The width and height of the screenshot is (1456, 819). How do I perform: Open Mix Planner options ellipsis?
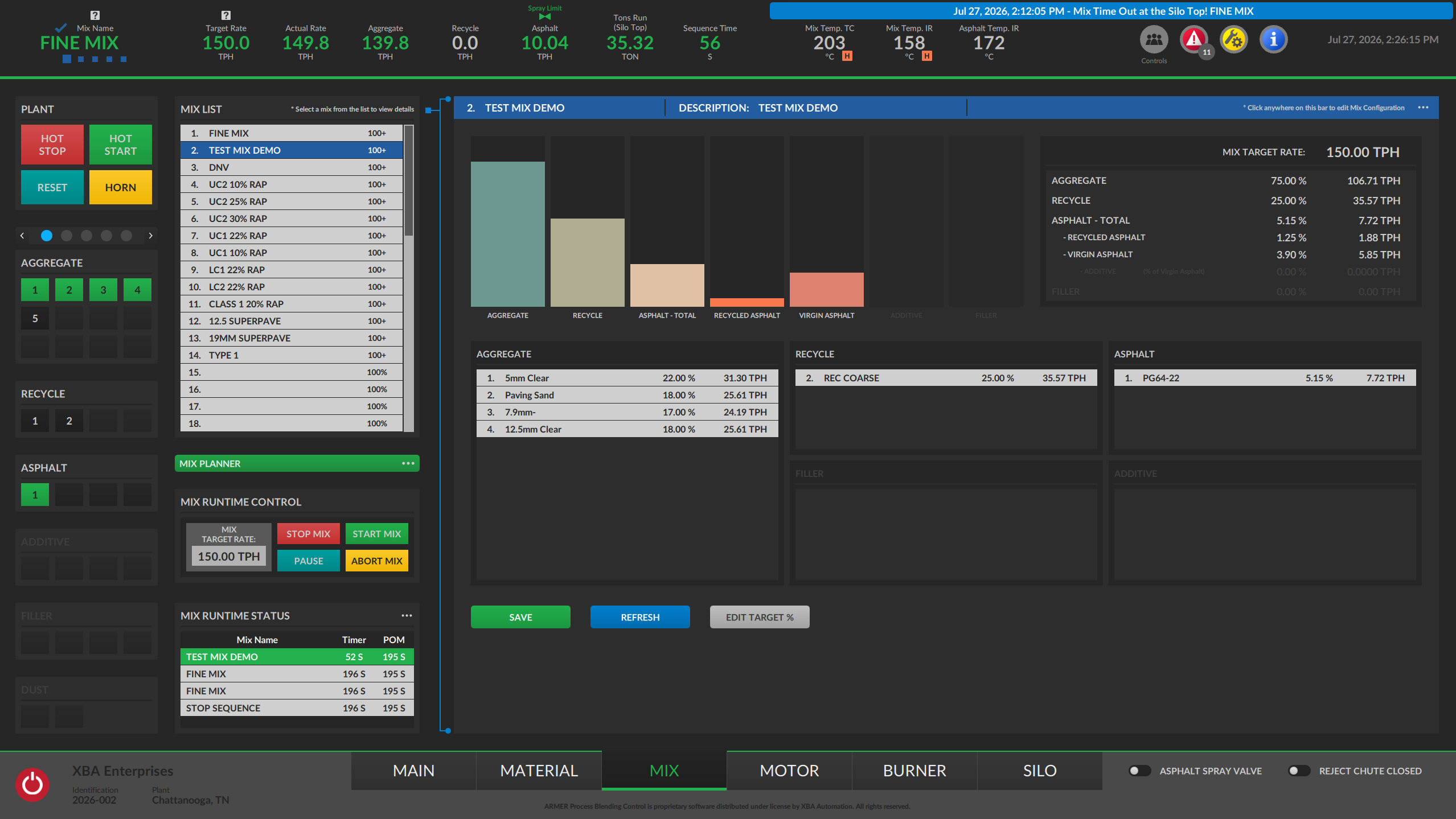[408, 463]
